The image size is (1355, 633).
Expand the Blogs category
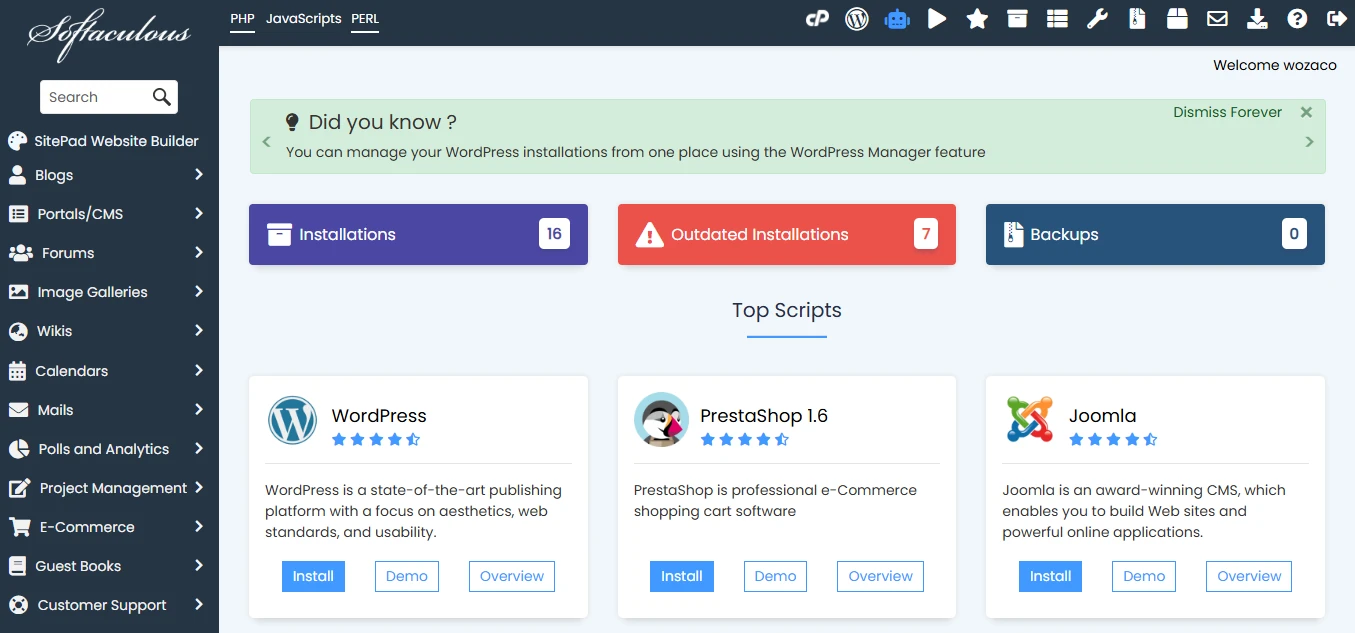pyautogui.click(x=199, y=175)
